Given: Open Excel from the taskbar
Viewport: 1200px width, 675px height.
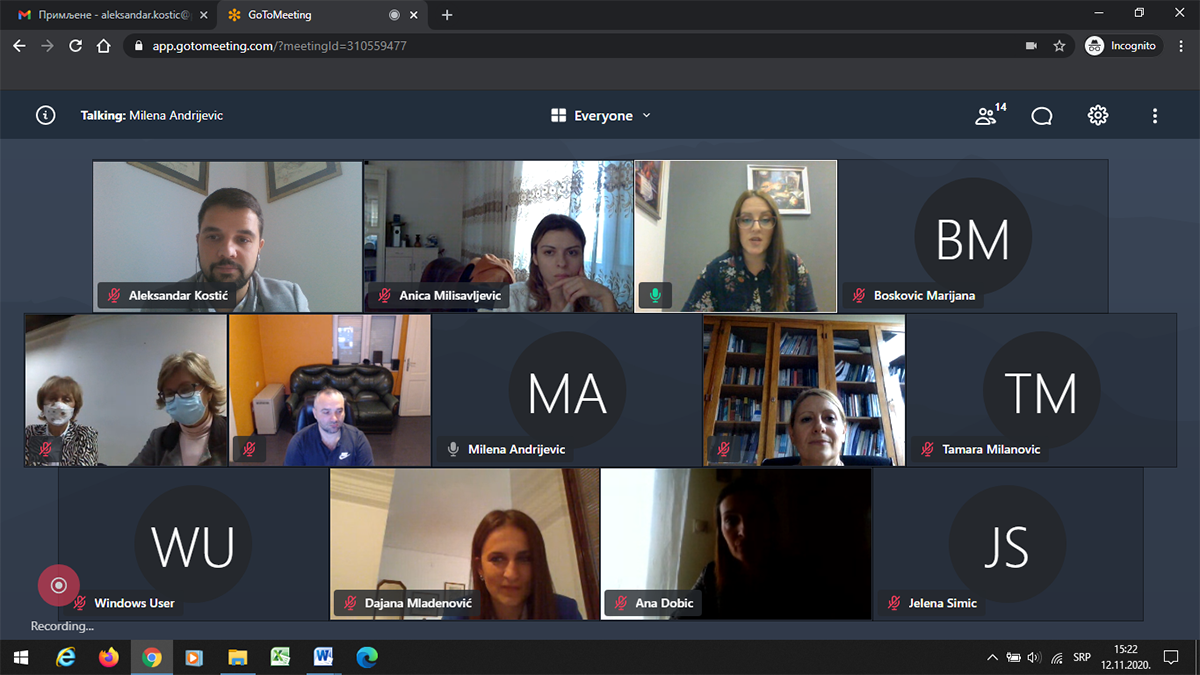Looking at the screenshot, I should click(x=281, y=657).
